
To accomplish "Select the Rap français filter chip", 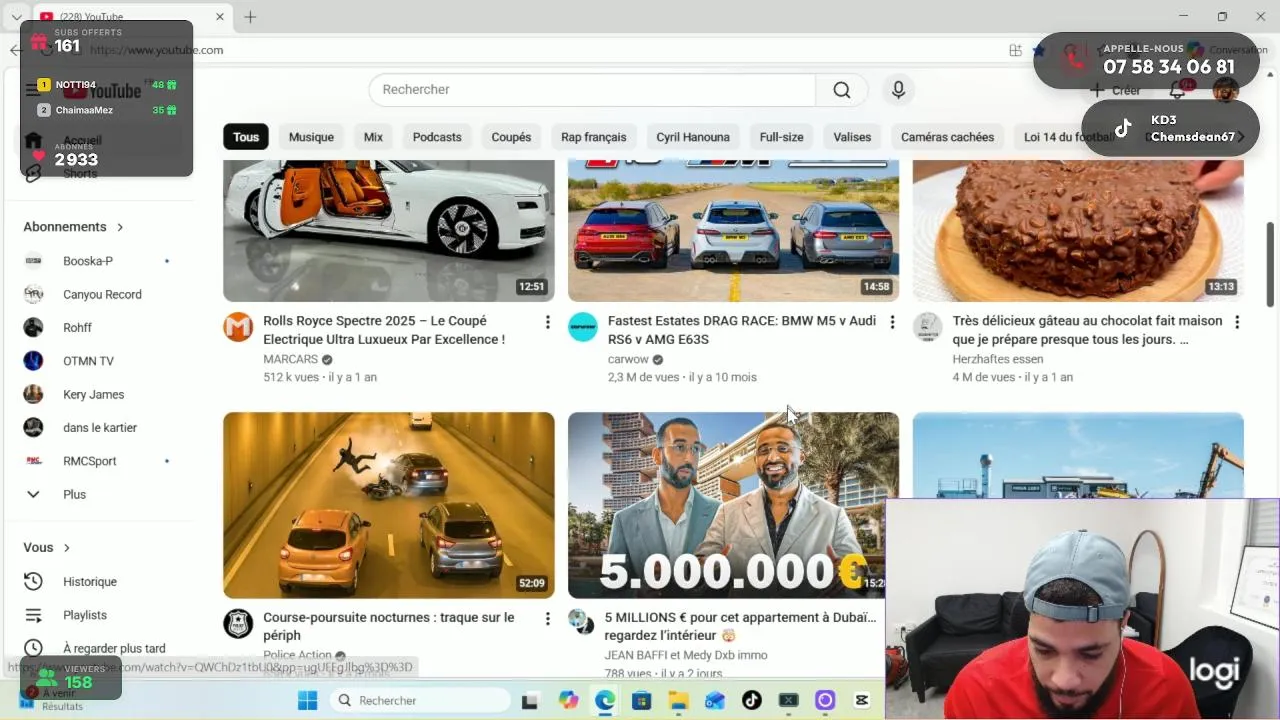I will click(x=594, y=137).
